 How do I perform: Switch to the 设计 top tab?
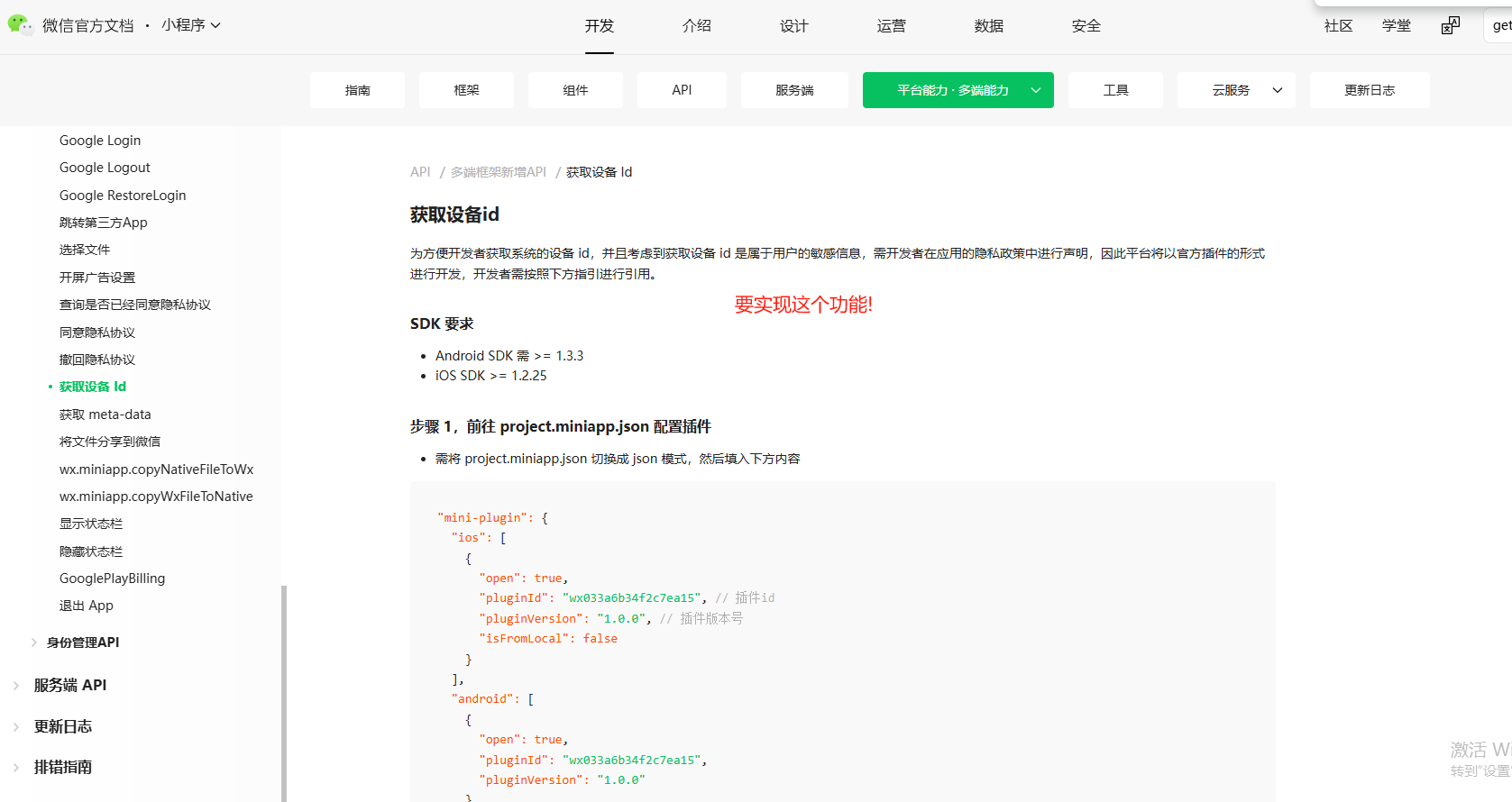pos(793,26)
